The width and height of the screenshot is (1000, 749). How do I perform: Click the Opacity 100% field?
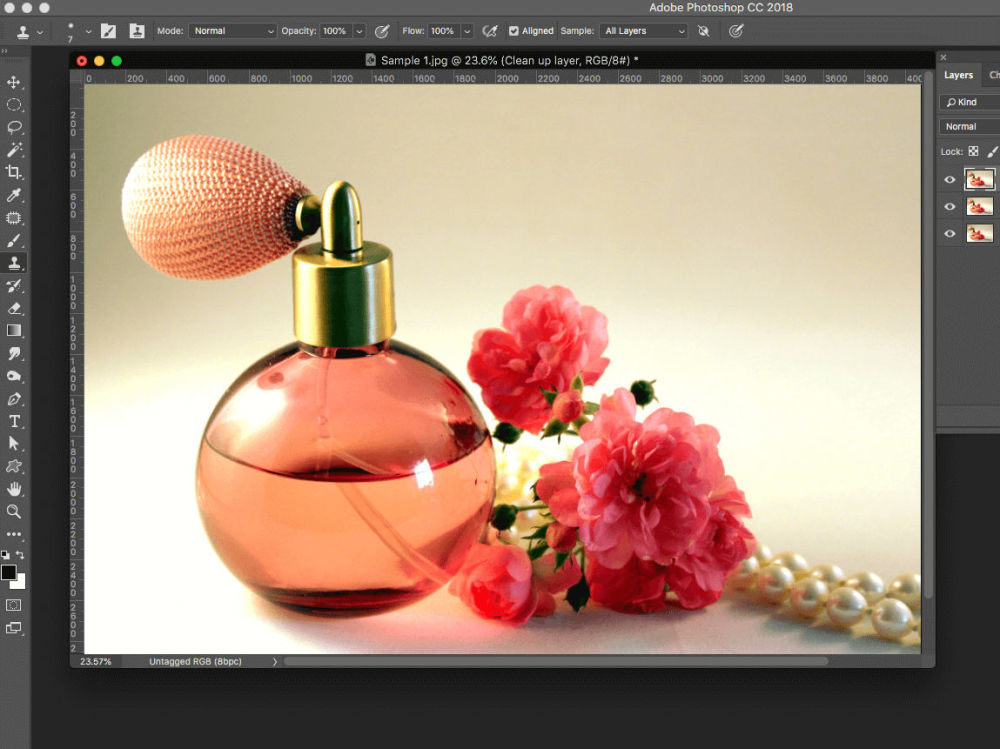tap(335, 31)
